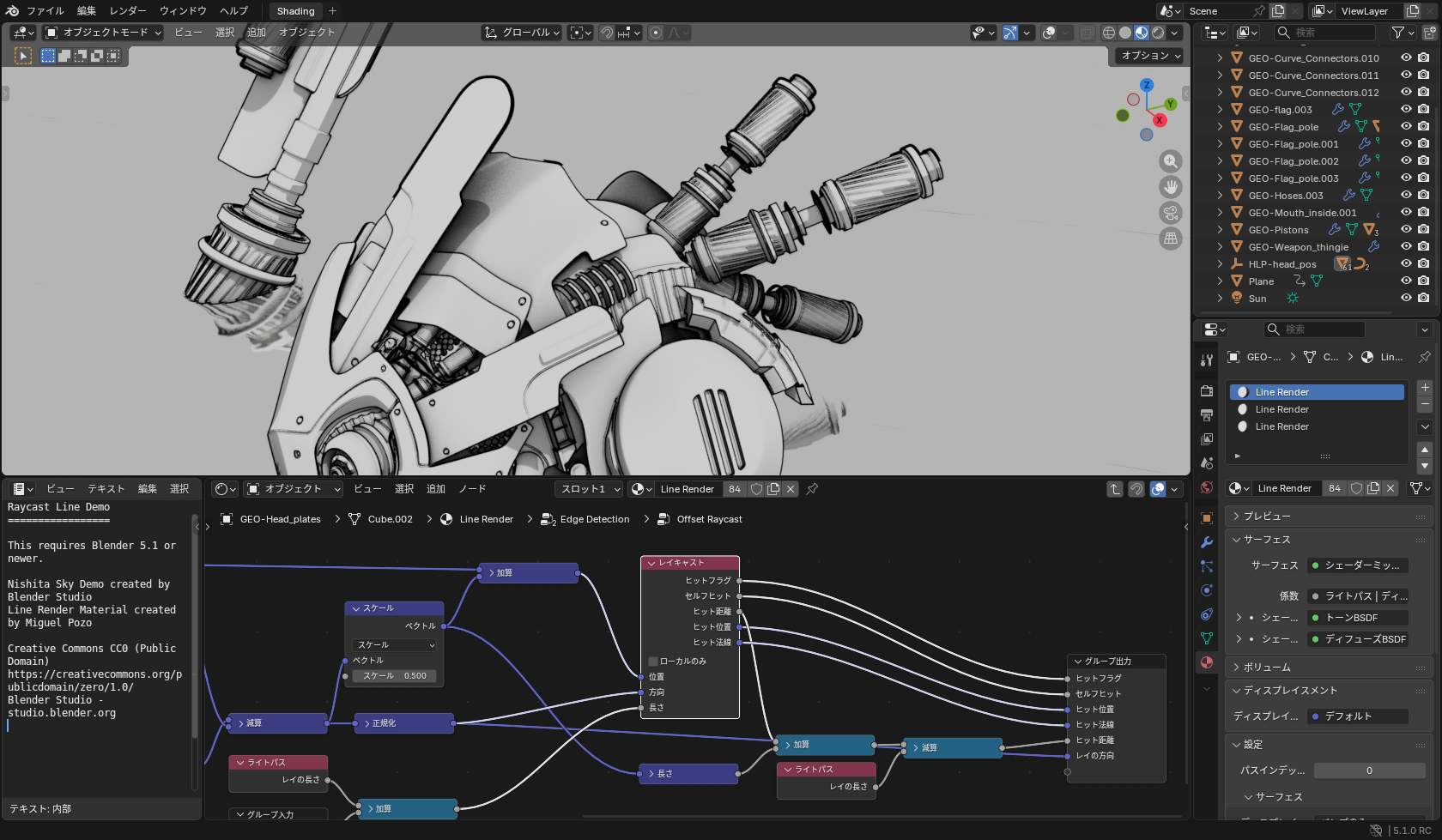Expand the GEO-Hoses.003 outliner entry
The image size is (1442, 840).
click(1220, 195)
